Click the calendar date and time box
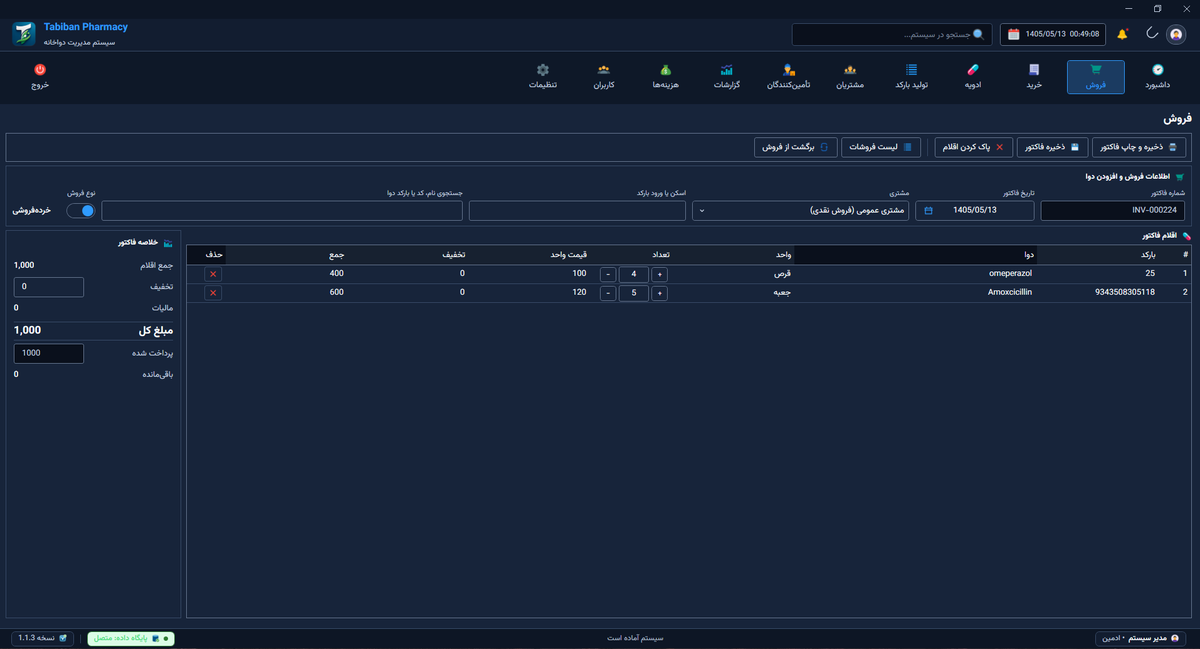 (x=1053, y=34)
